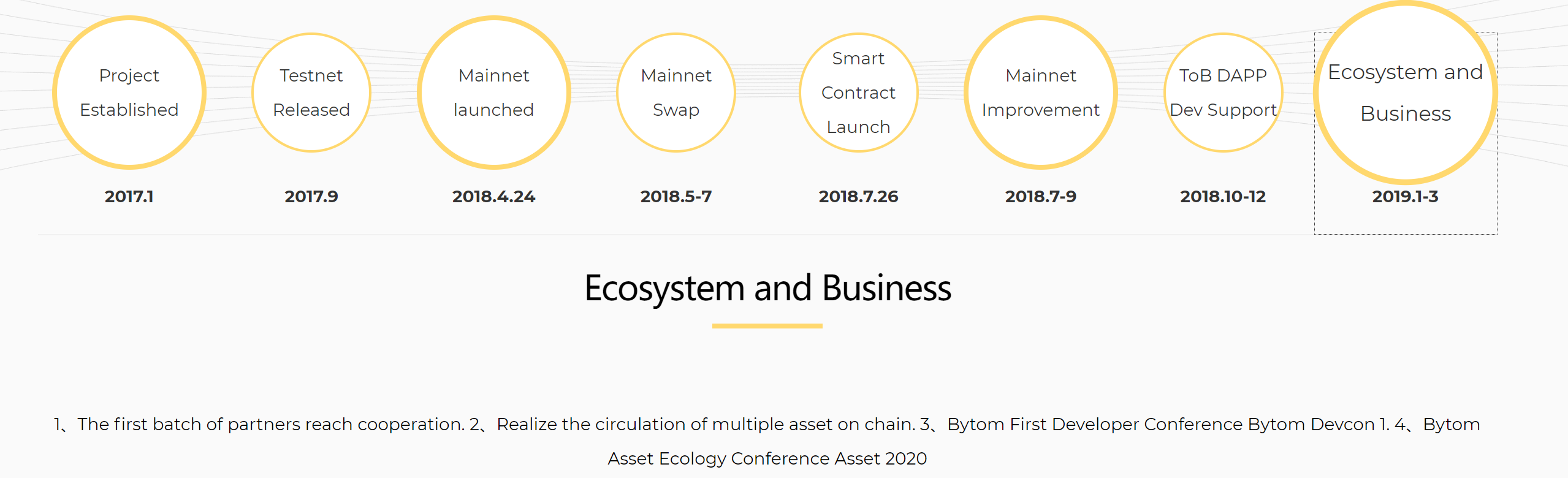Click the 2018.10-12 date label
This screenshot has width=1568, height=478.
[1223, 197]
